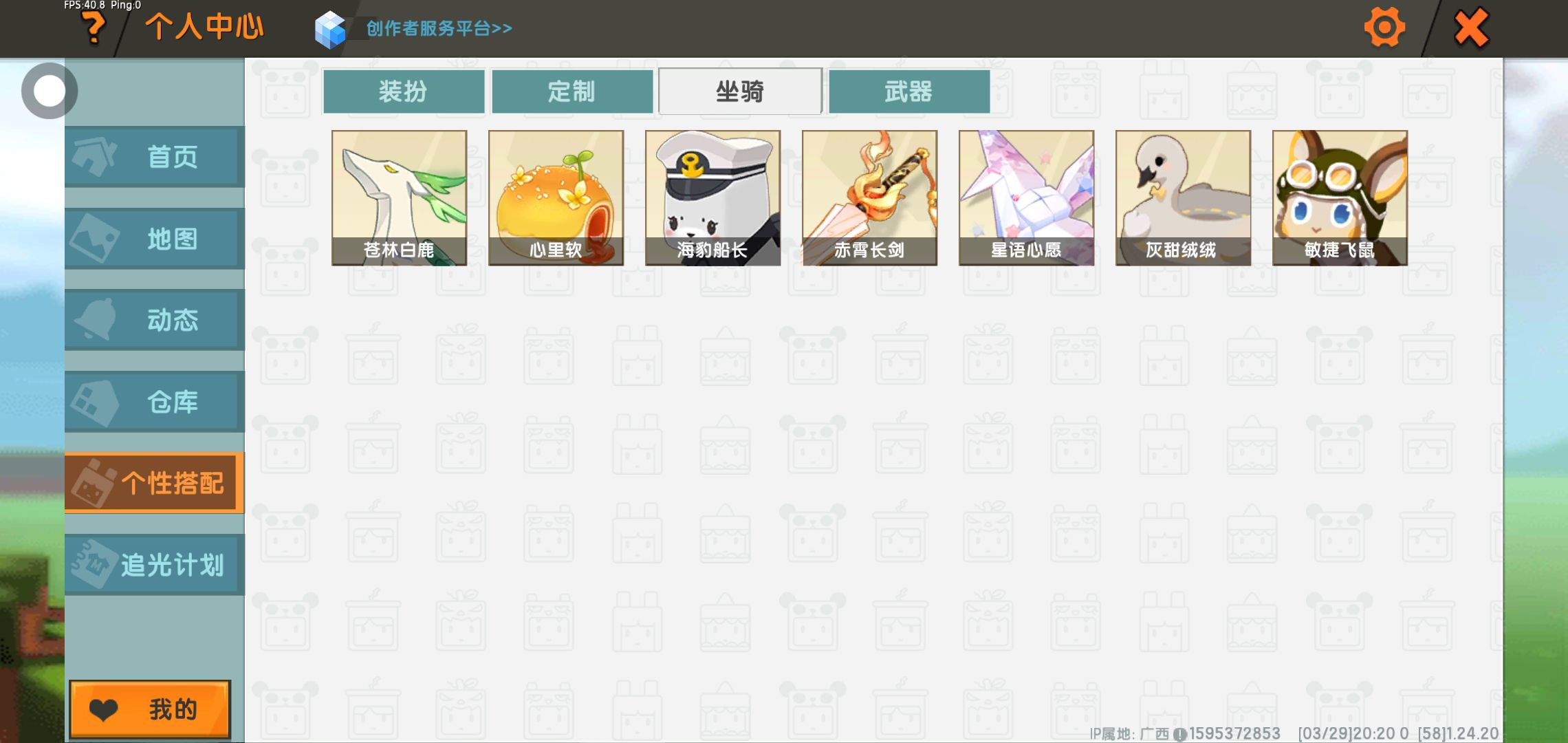Switch to the 装扮 tab
This screenshot has width=1568, height=743.
[x=404, y=91]
